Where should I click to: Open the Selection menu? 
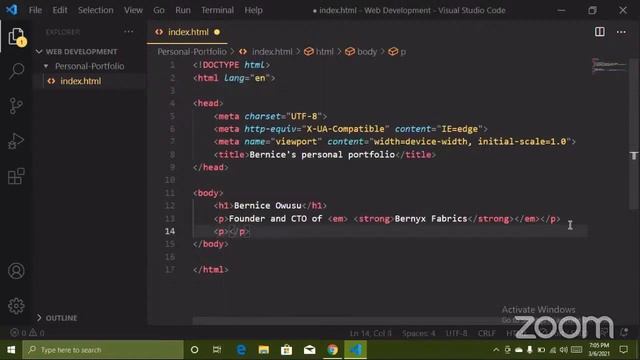click(x=96, y=10)
